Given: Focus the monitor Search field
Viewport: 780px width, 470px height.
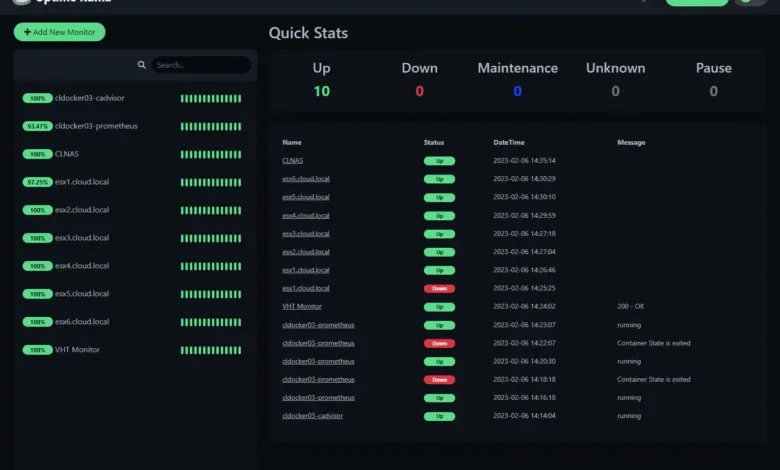Looking at the screenshot, I should coord(201,65).
